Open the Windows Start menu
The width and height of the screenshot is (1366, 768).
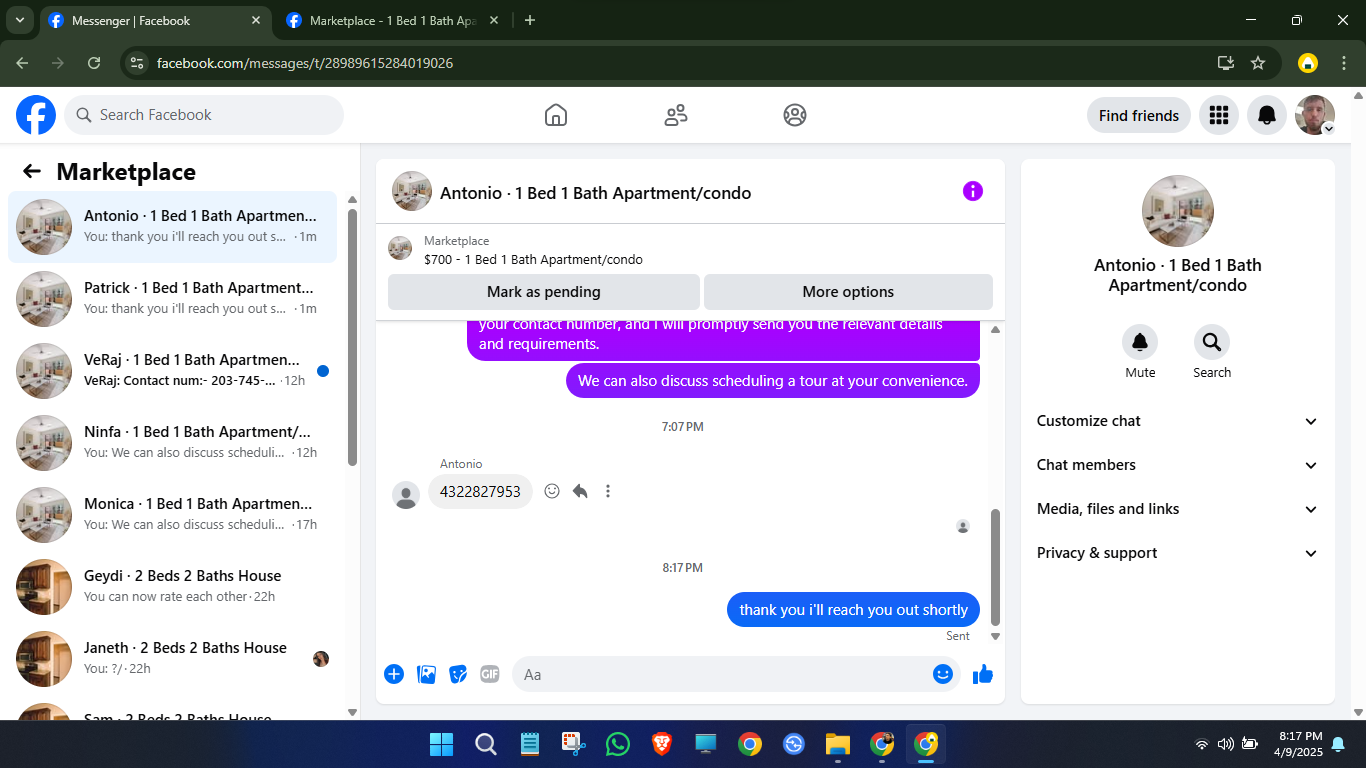click(x=441, y=744)
